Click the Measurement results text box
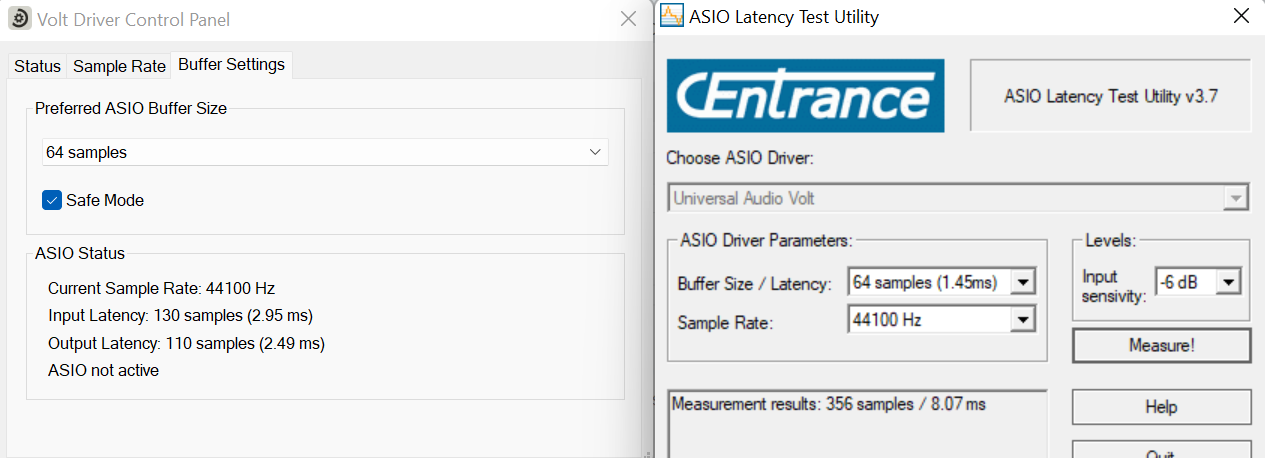The image size is (1265, 458). click(857, 424)
